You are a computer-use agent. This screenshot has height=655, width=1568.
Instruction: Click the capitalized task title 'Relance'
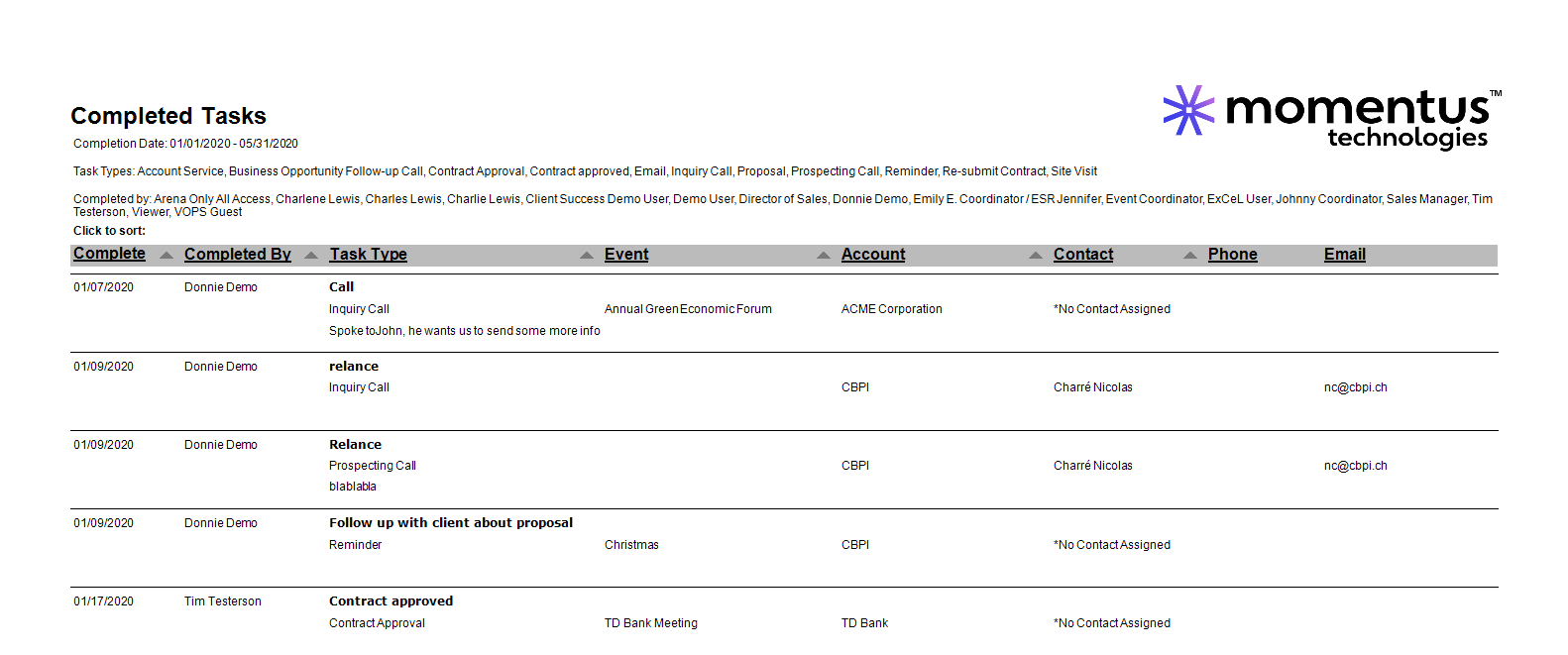pos(355,445)
